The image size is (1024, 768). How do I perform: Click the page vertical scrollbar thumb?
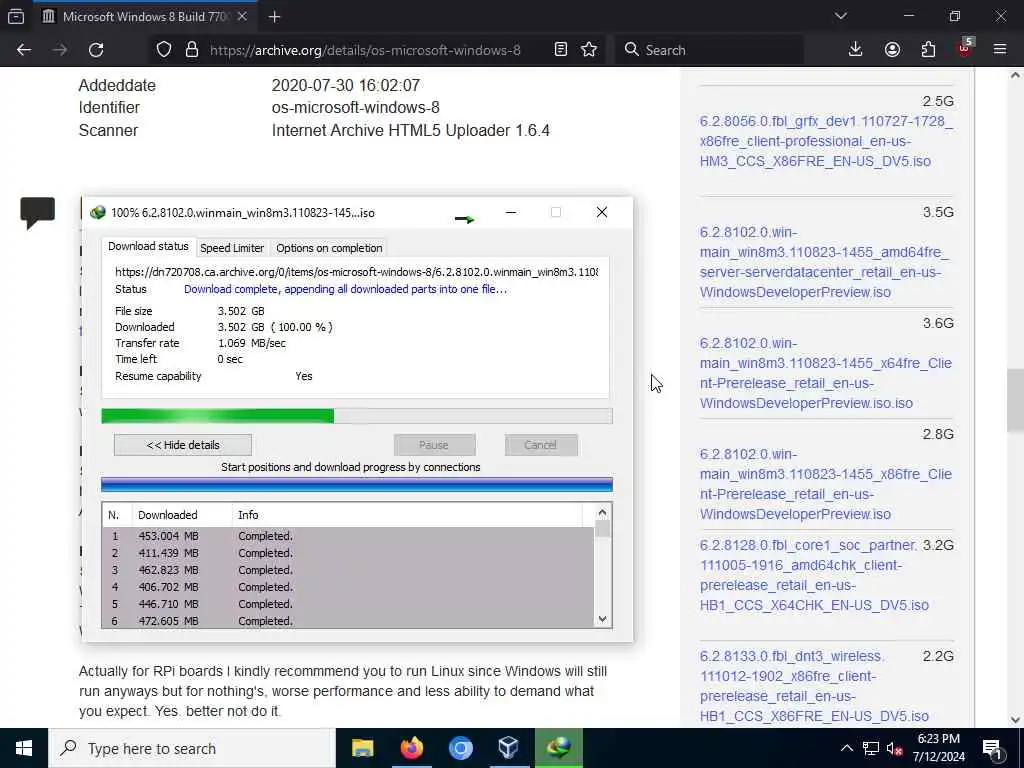[1014, 400]
